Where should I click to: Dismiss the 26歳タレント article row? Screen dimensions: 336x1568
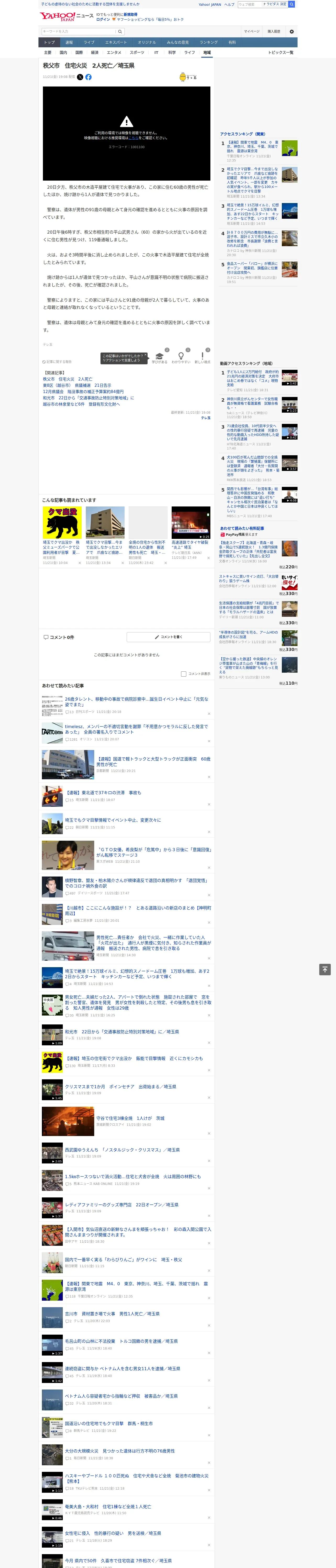click(x=209, y=713)
